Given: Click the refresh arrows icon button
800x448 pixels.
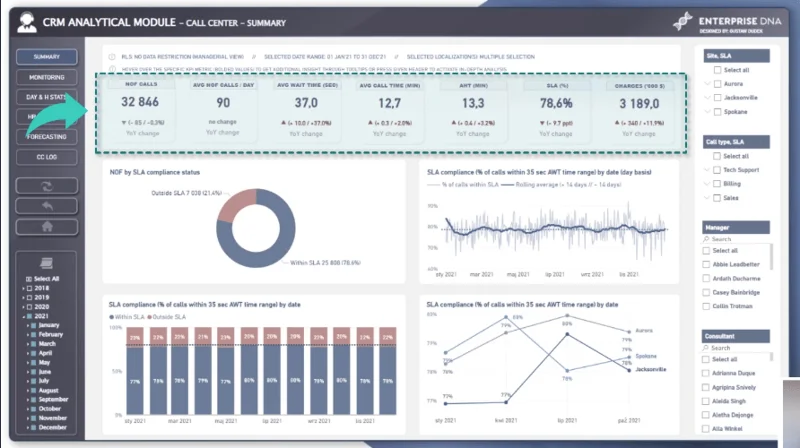Looking at the screenshot, I should pos(47,186).
